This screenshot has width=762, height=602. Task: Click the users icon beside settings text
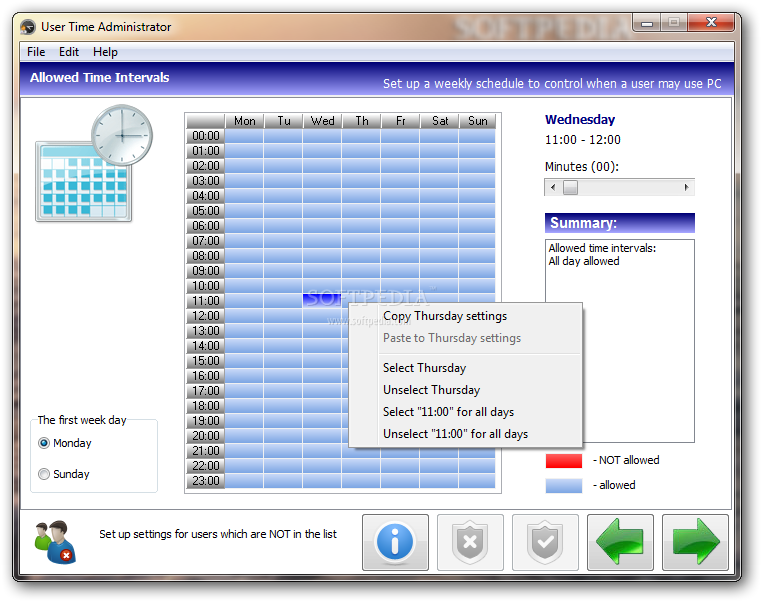click(x=55, y=542)
